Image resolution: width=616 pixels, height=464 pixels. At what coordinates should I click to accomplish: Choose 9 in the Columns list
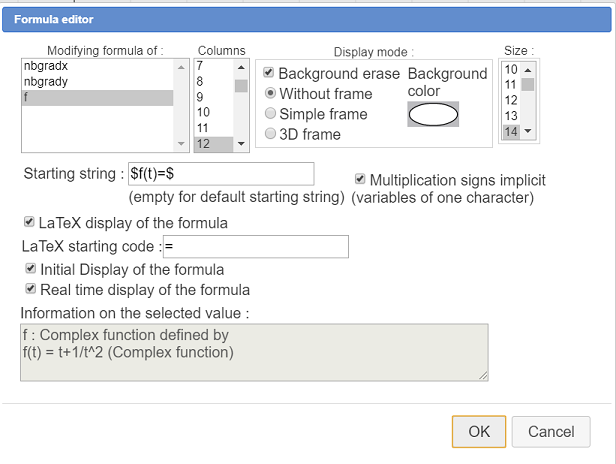(x=214, y=97)
